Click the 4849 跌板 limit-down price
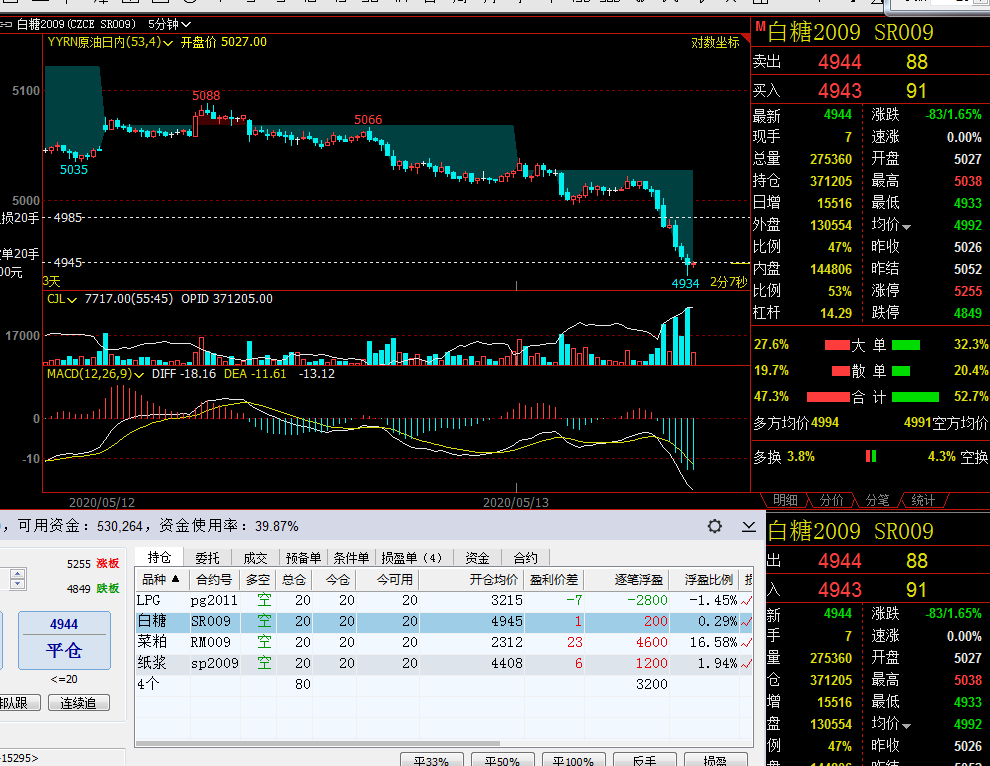Viewport: 990px width, 766px height. point(93,589)
